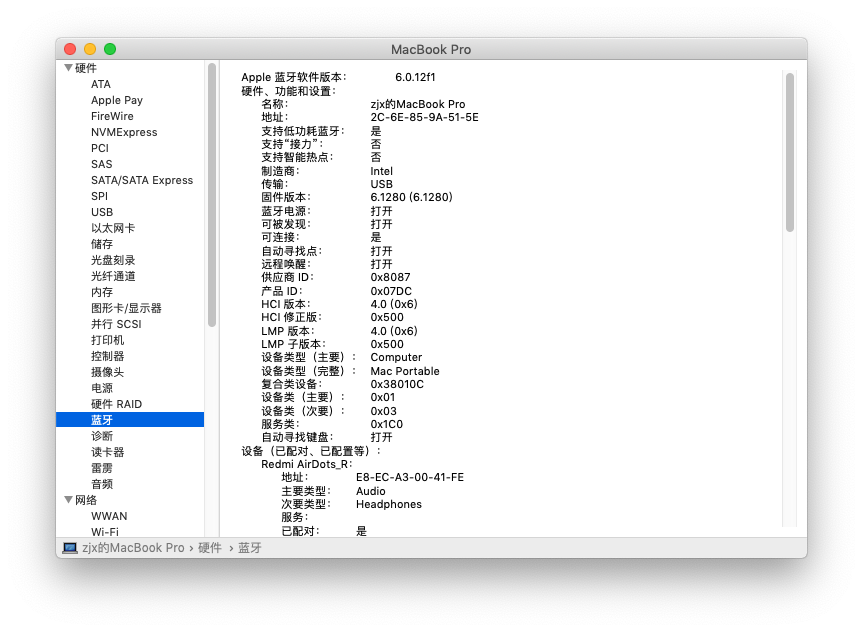Click the Redmi AirDots_R device heading
Screen dimensions: 863x632
(x=307, y=464)
